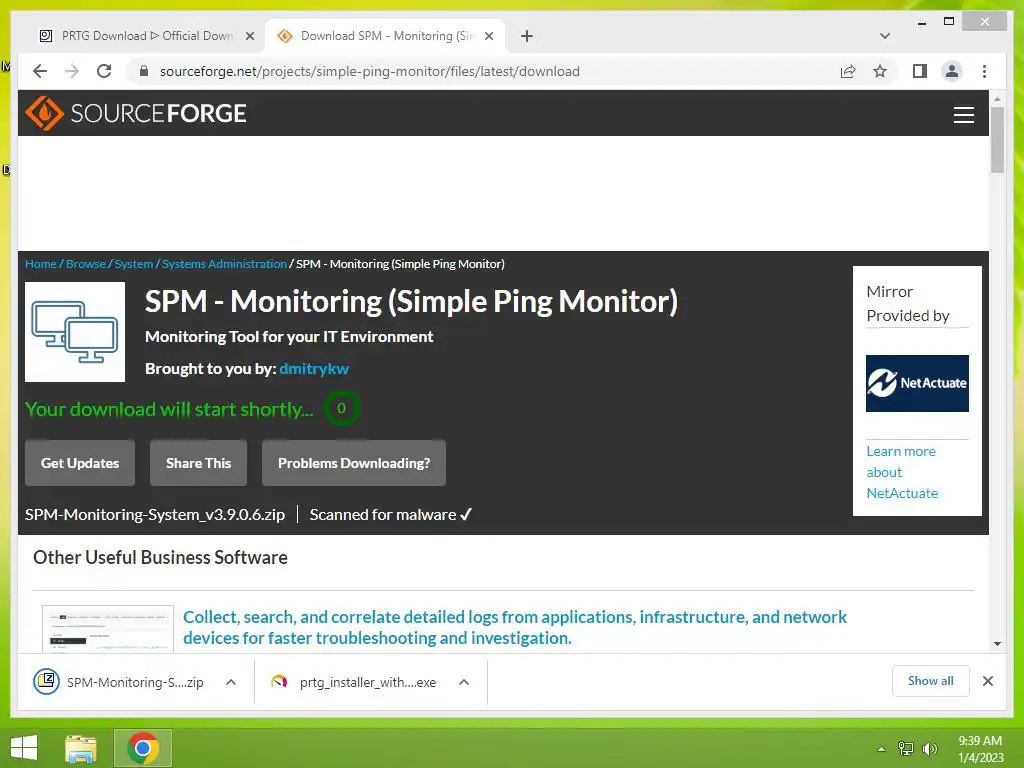Open the Systems Administration breadcrumb
The height and width of the screenshot is (768, 1024).
tap(224, 264)
